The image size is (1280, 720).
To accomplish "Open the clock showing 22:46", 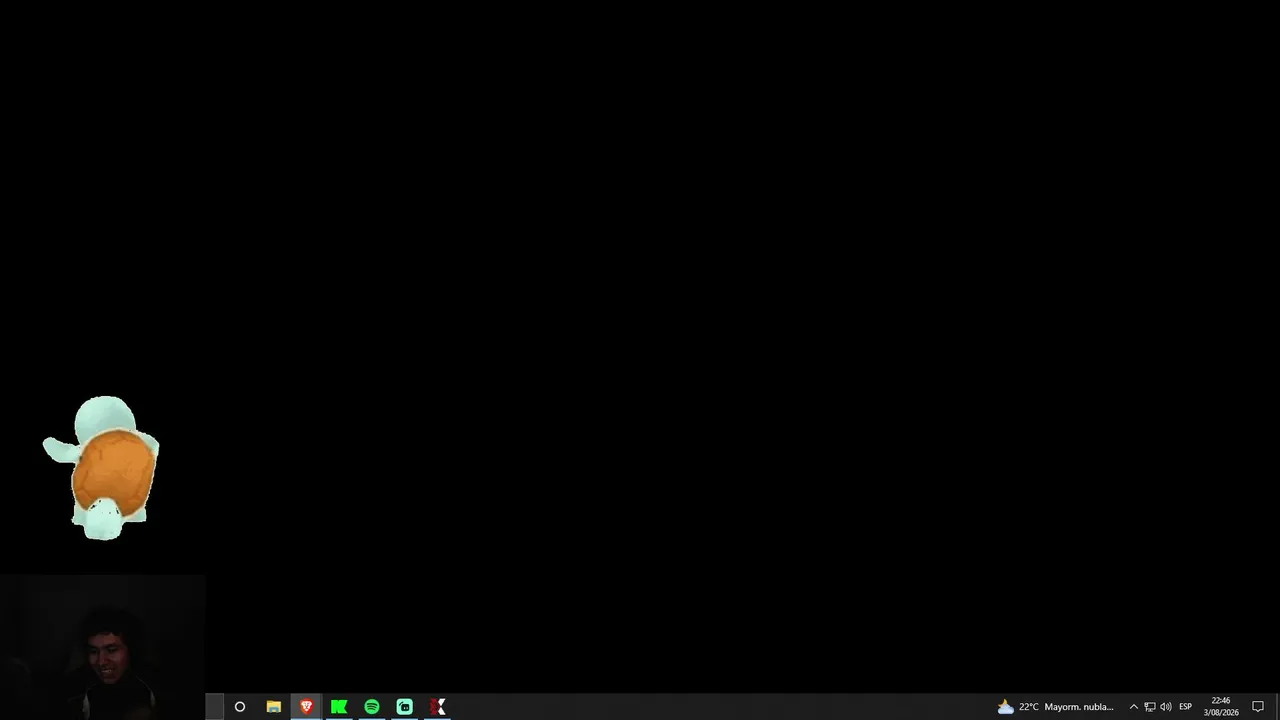I will tap(1221, 707).
